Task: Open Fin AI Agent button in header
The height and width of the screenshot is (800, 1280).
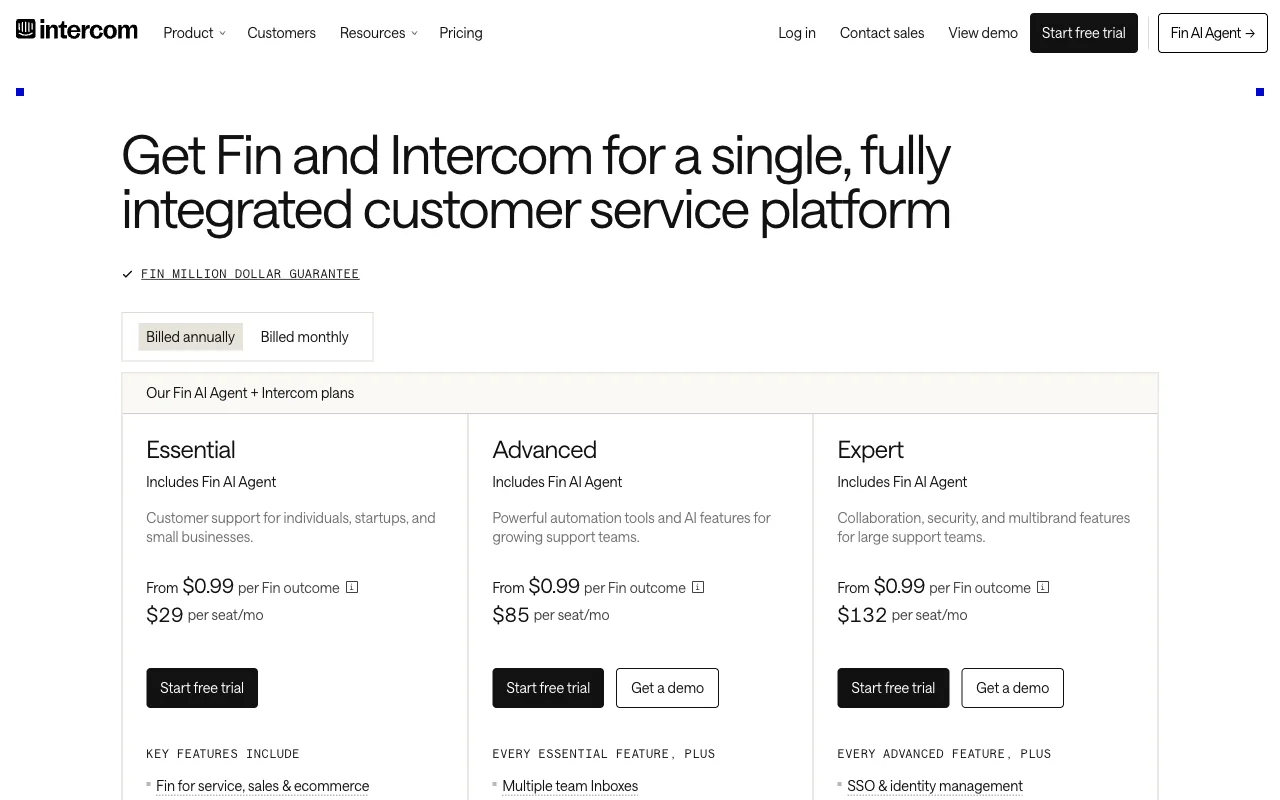Action: [1213, 33]
